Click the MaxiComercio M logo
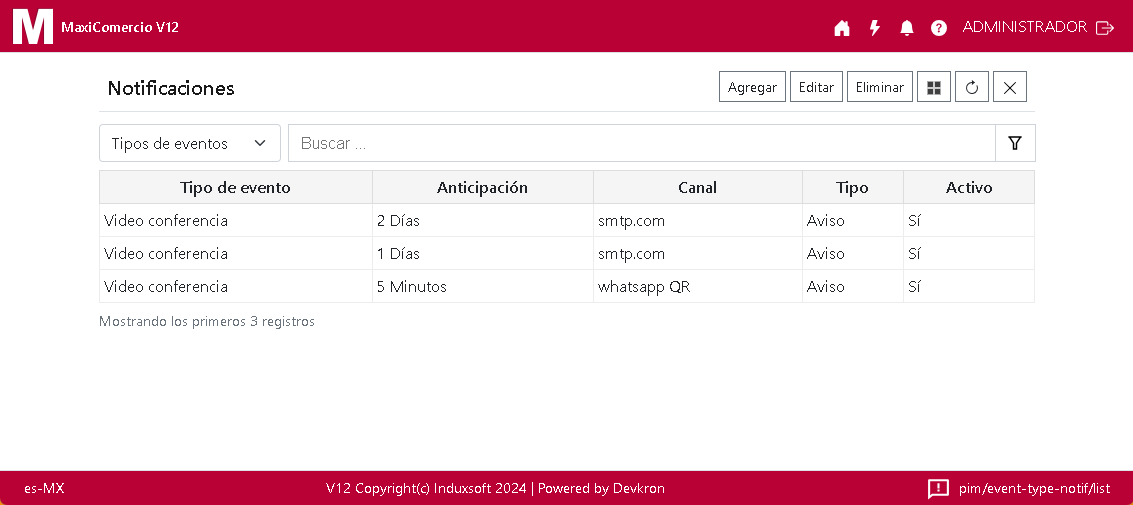The image size is (1133, 505). [x=33, y=26]
